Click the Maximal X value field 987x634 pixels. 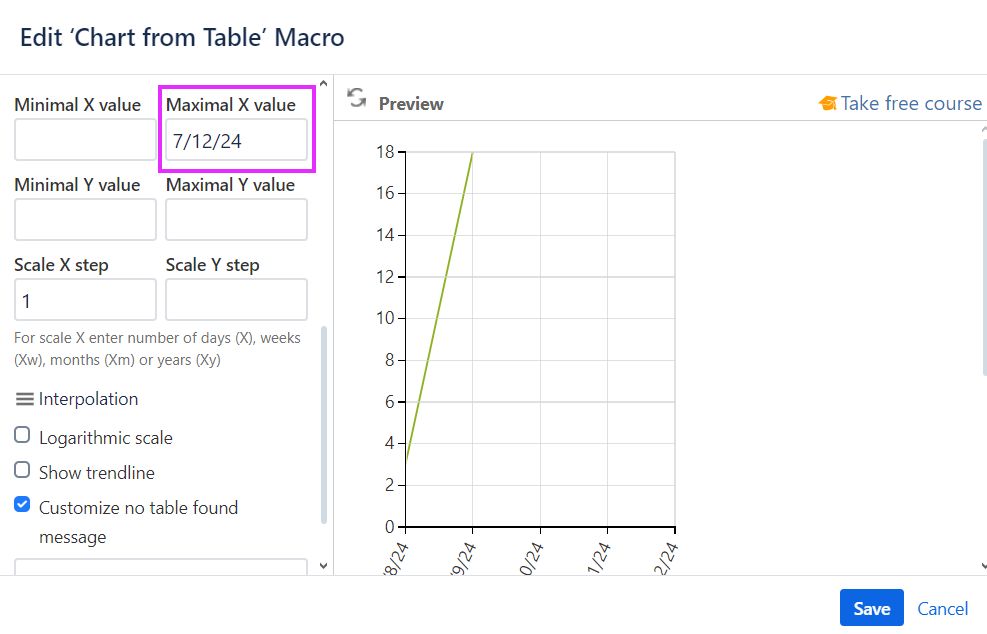tap(236, 140)
